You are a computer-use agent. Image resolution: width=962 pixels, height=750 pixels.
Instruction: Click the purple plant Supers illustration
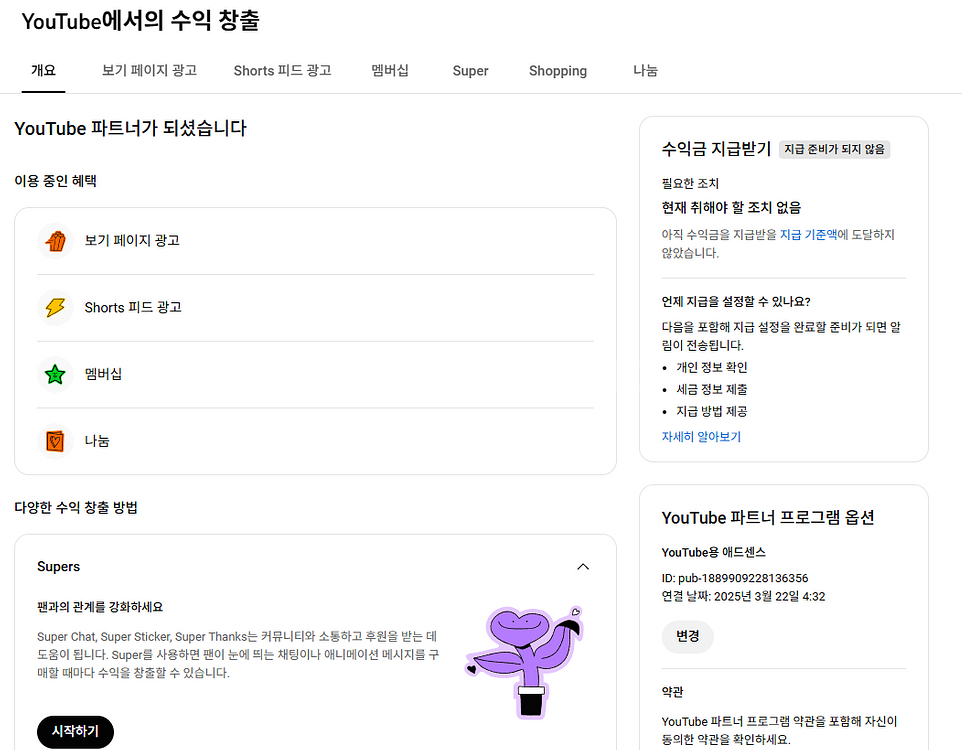tap(525, 662)
